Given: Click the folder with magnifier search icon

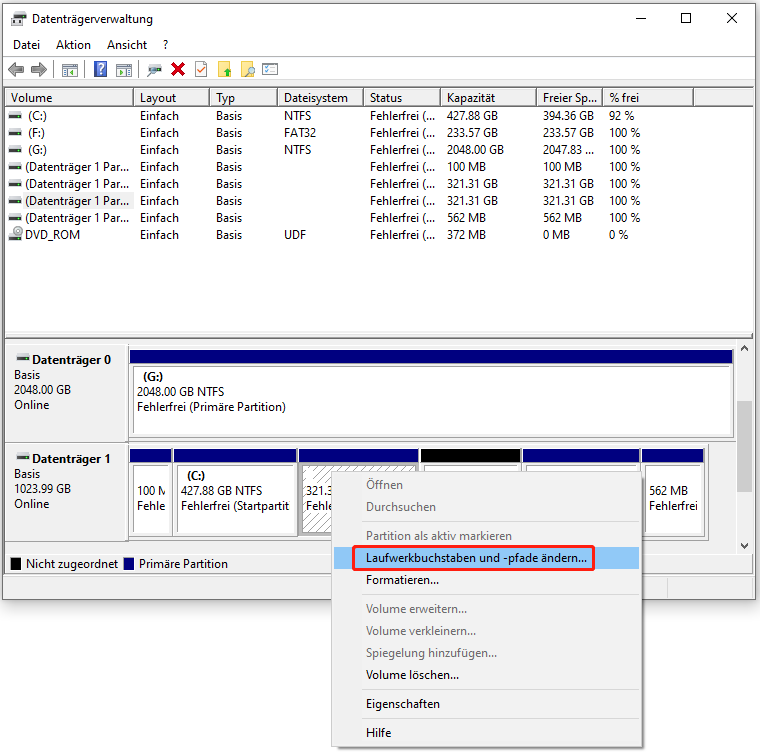Looking at the screenshot, I should pyautogui.click(x=247, y=69).
